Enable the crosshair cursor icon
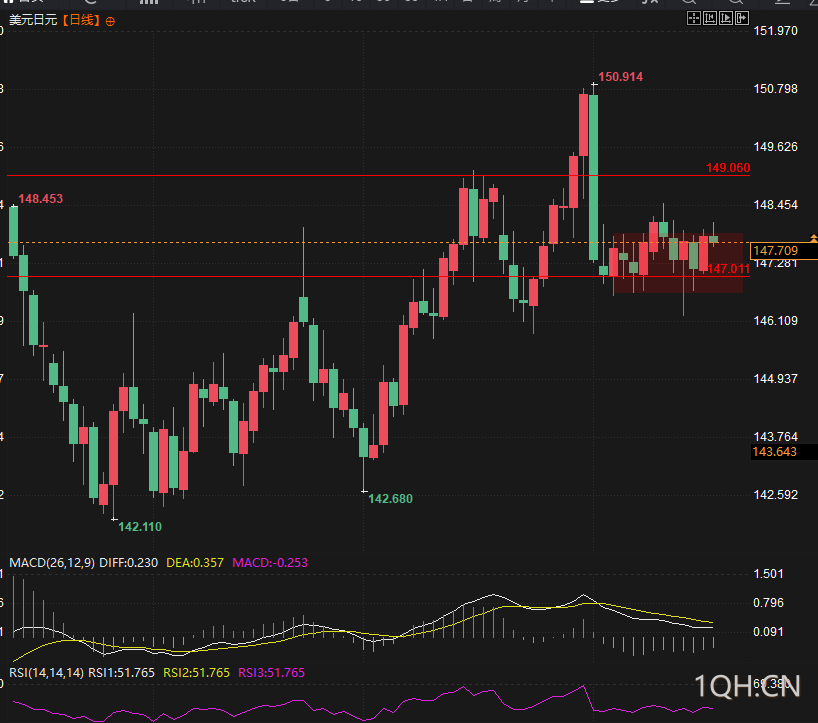 693,19
